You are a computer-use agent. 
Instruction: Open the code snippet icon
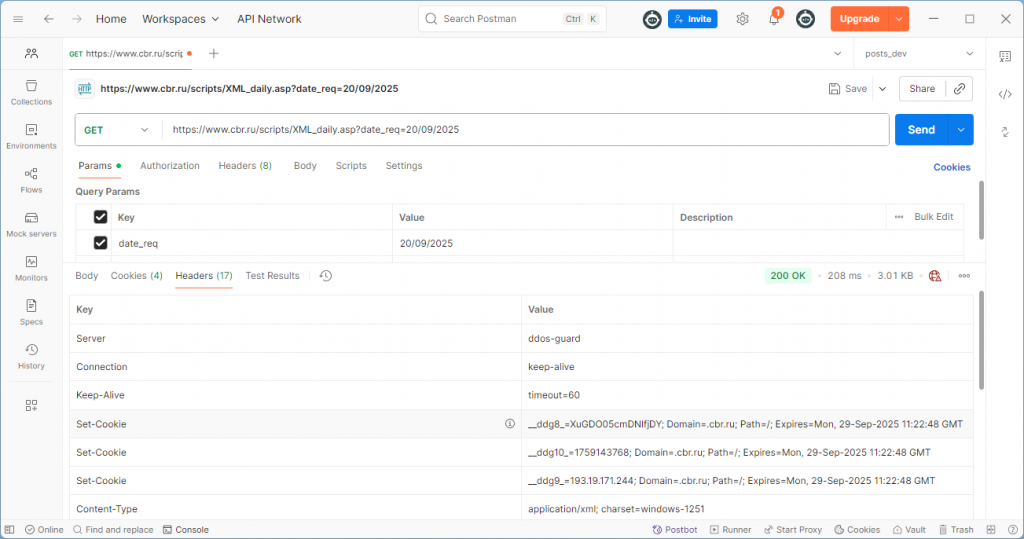pos(1005,95)
